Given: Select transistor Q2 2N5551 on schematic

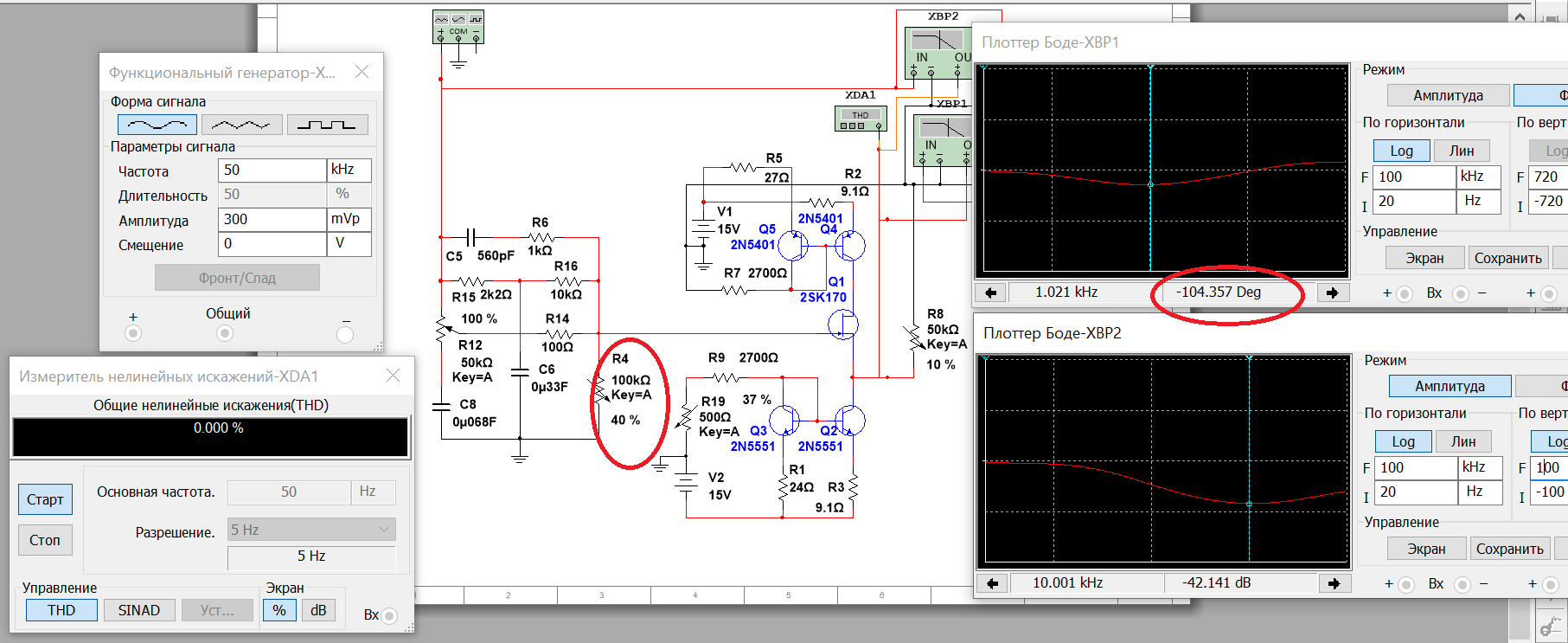Looking at the screenshot, I should coord(849,421).
